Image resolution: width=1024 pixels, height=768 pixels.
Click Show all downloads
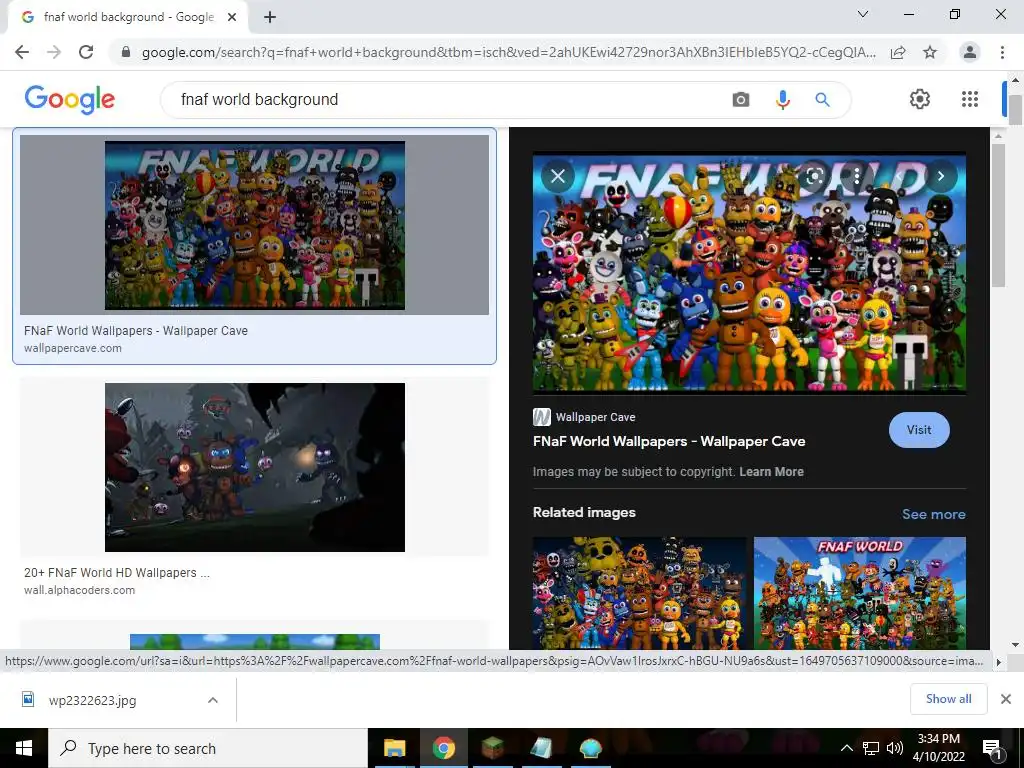948,699
